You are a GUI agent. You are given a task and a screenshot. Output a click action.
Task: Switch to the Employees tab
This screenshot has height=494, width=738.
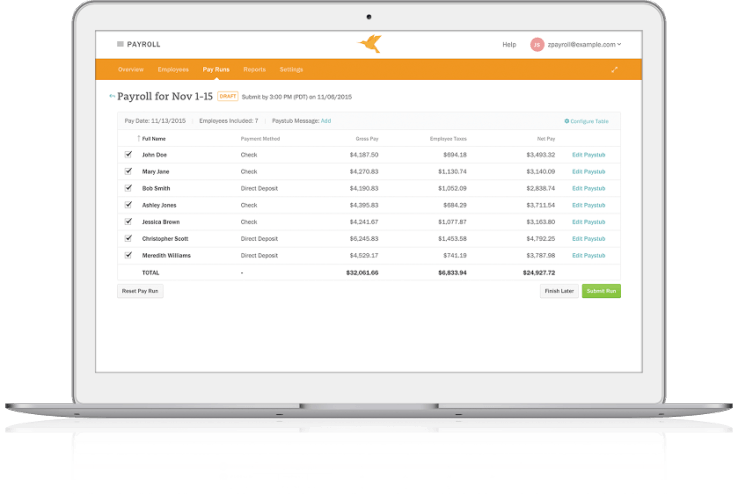[173, 69]
